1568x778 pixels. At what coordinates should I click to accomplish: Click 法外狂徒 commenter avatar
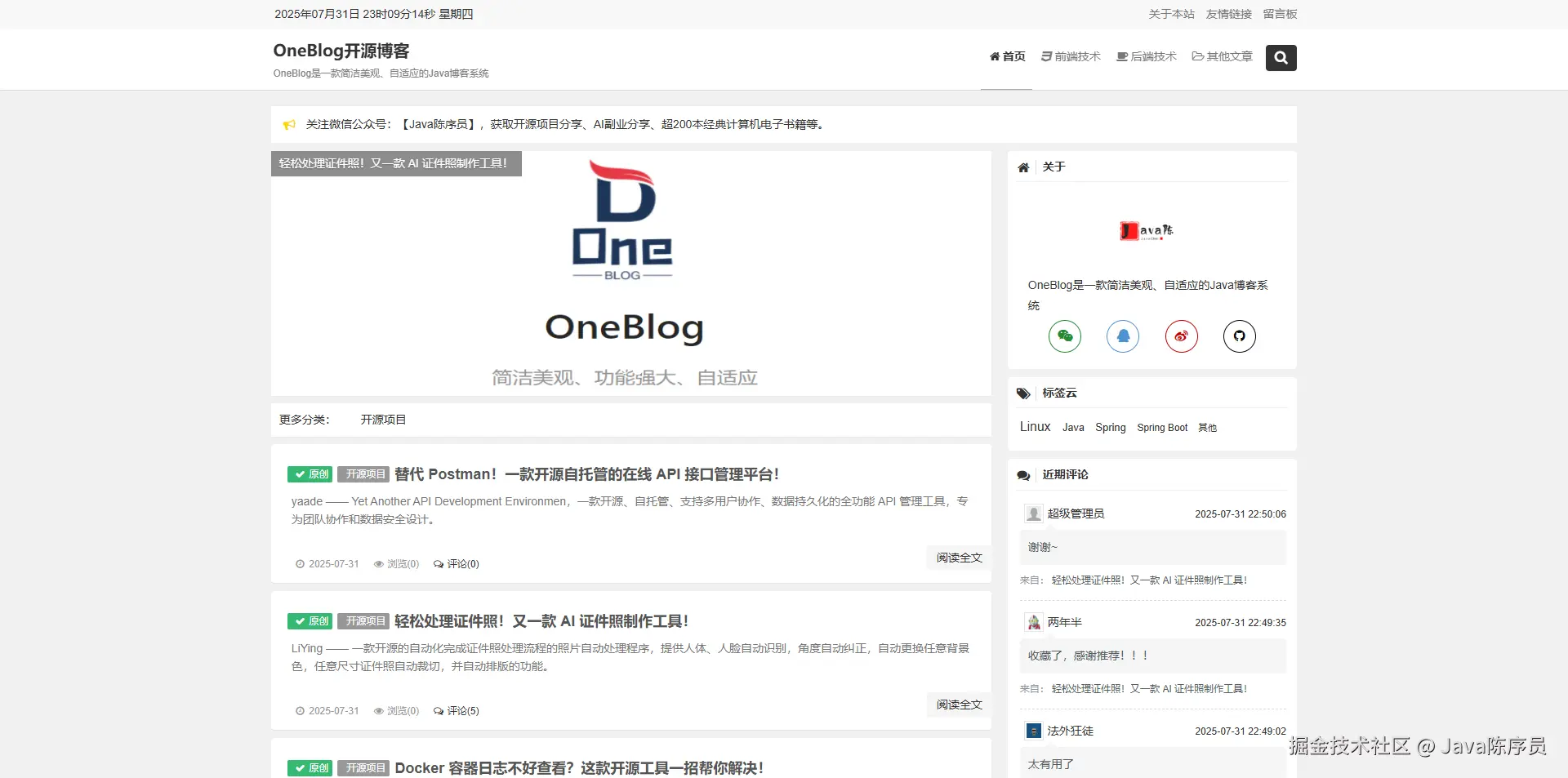[1034, 731]
